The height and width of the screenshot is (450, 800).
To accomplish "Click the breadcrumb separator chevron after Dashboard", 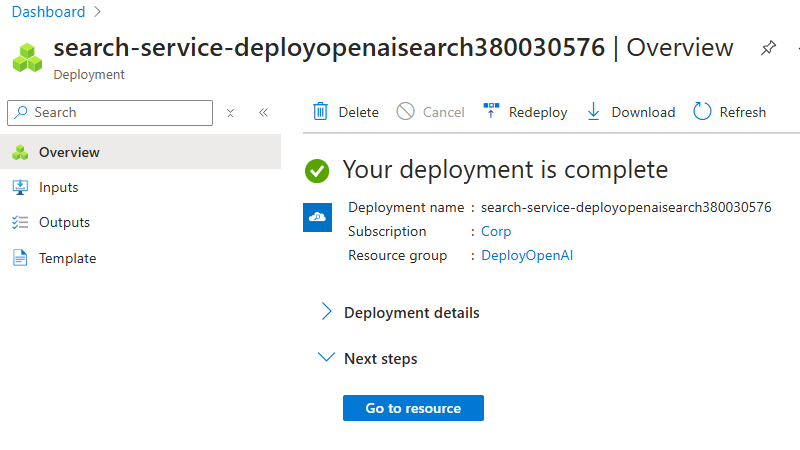I will (97, 12).
